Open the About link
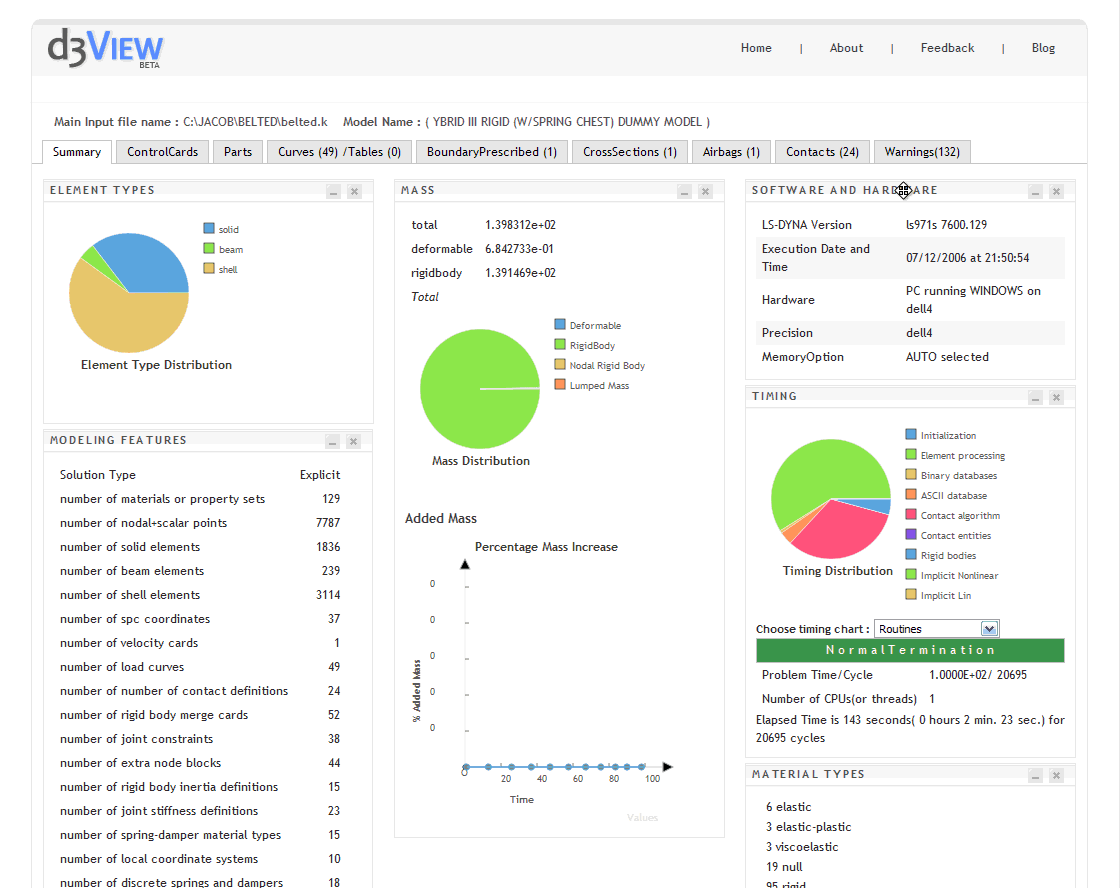The image size is (1120, 888). (x=846, y=48)
